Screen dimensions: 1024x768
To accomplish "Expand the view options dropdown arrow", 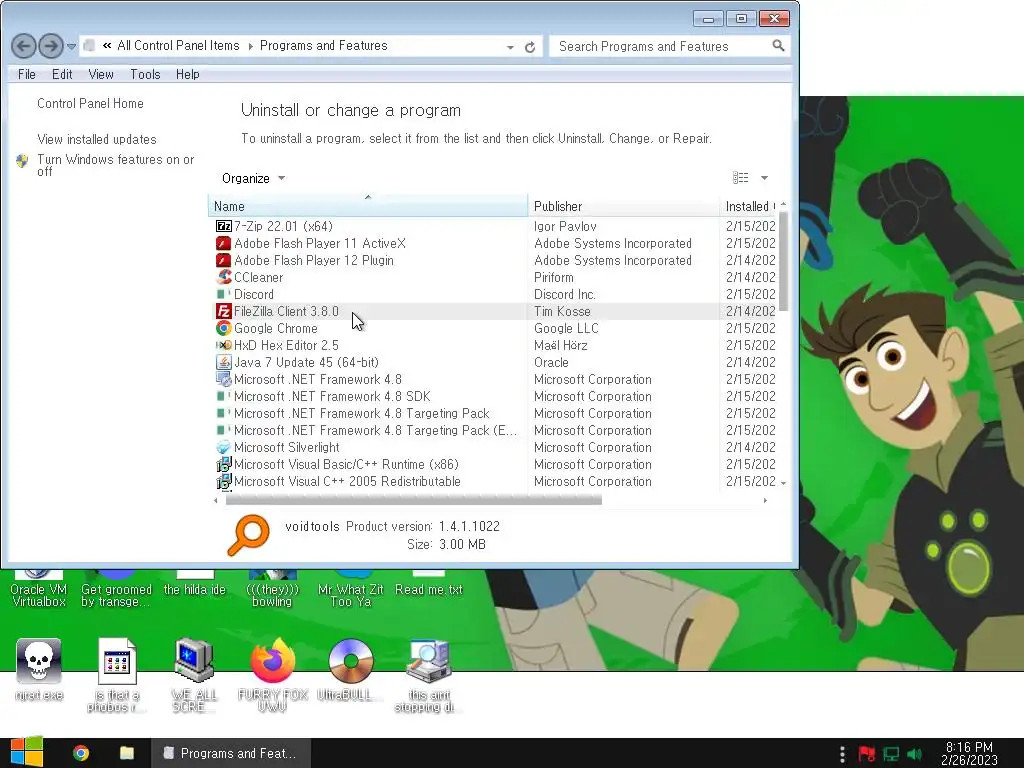I will [x=764, y=178].
